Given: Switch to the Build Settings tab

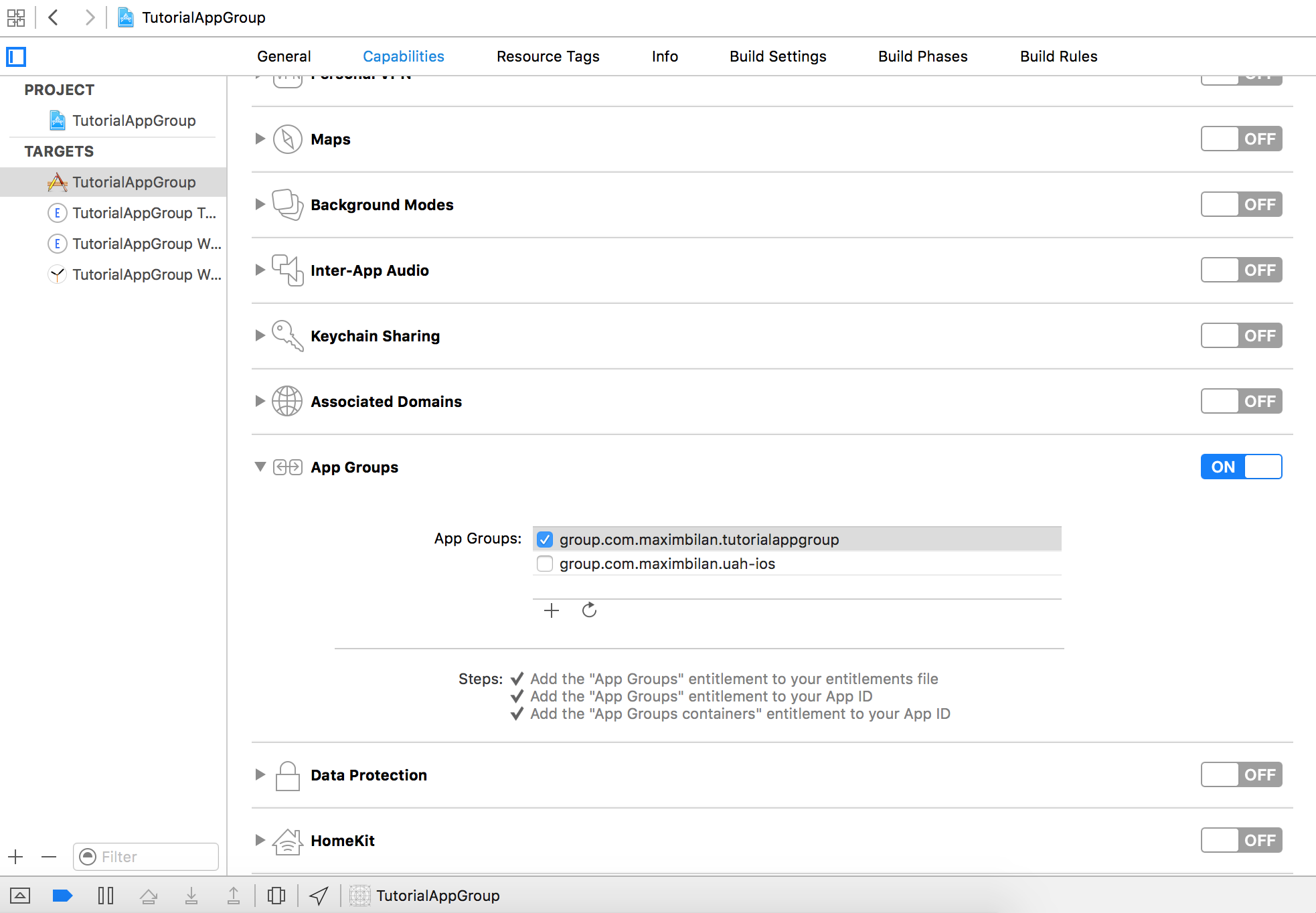Looking at the screenshot, I should (x=778, y=56).
